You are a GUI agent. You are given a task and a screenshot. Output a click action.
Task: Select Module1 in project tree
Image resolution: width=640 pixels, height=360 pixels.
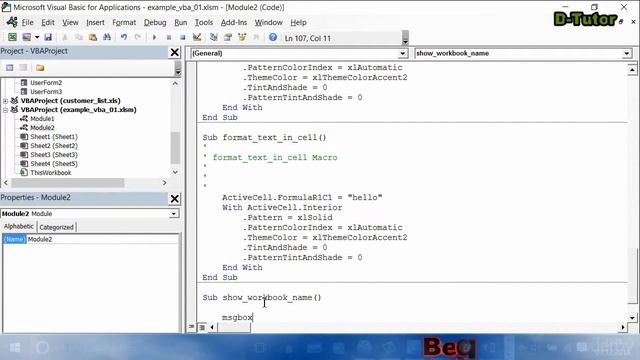click(x=42, y=118)
